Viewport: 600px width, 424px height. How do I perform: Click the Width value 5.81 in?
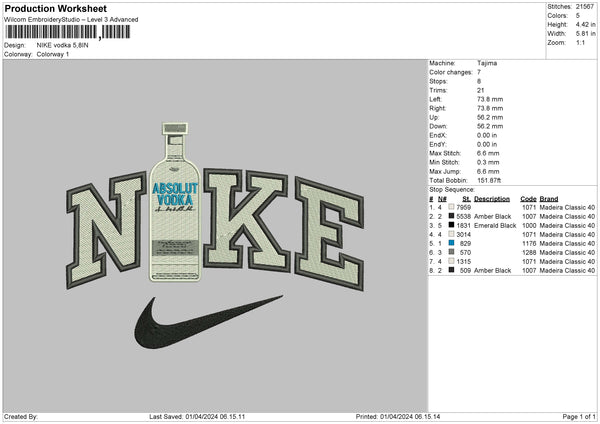pyautogui.click(x=586, y=34)
